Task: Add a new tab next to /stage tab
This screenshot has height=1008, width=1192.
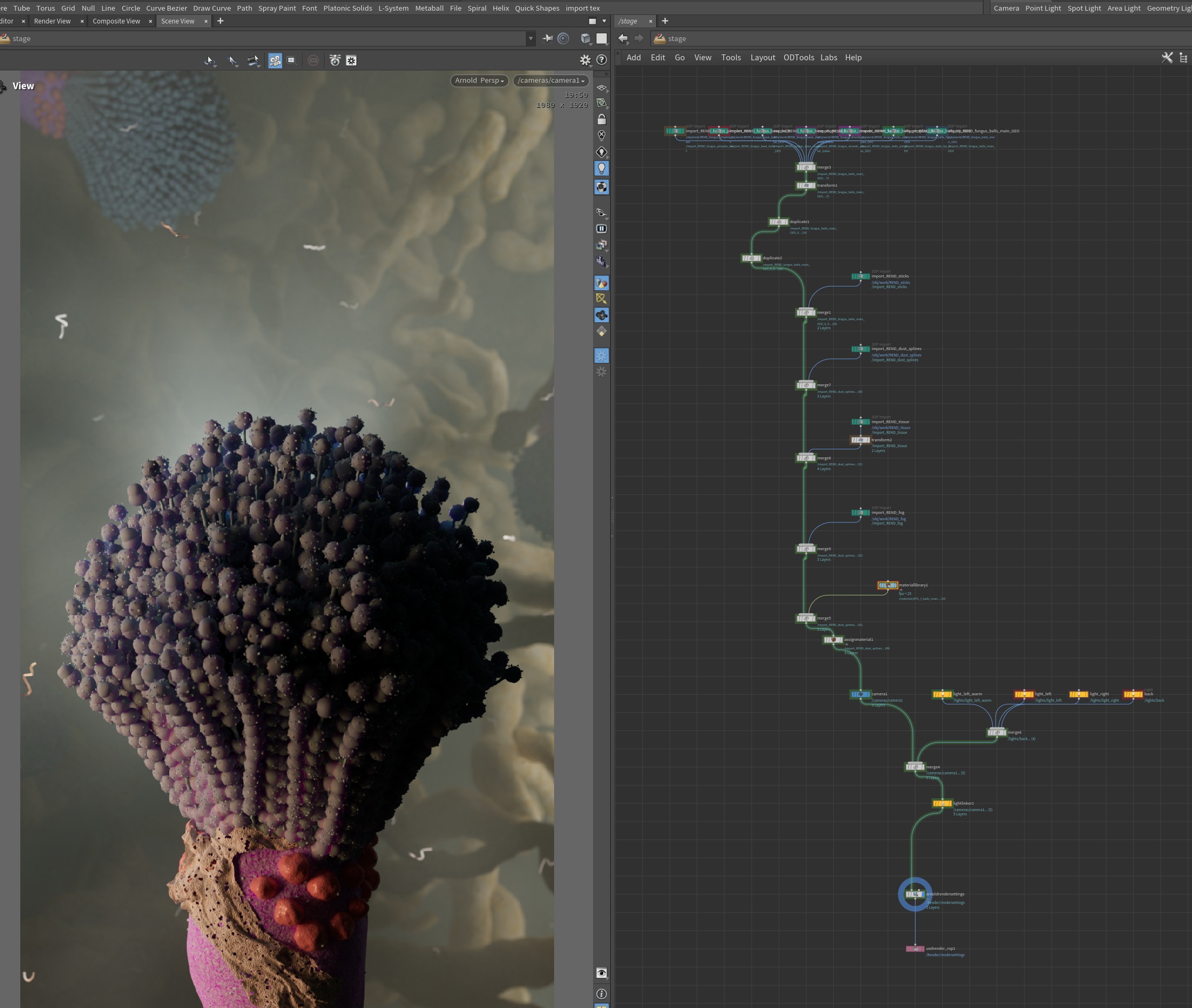Action: [x=665, y=21]
